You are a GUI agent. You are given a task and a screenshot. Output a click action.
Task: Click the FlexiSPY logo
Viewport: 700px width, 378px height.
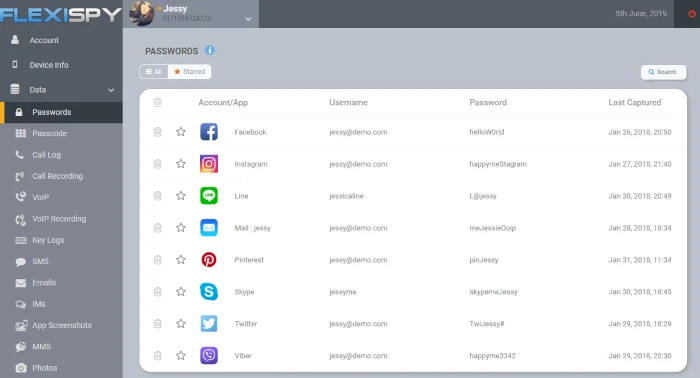(61, 15)
